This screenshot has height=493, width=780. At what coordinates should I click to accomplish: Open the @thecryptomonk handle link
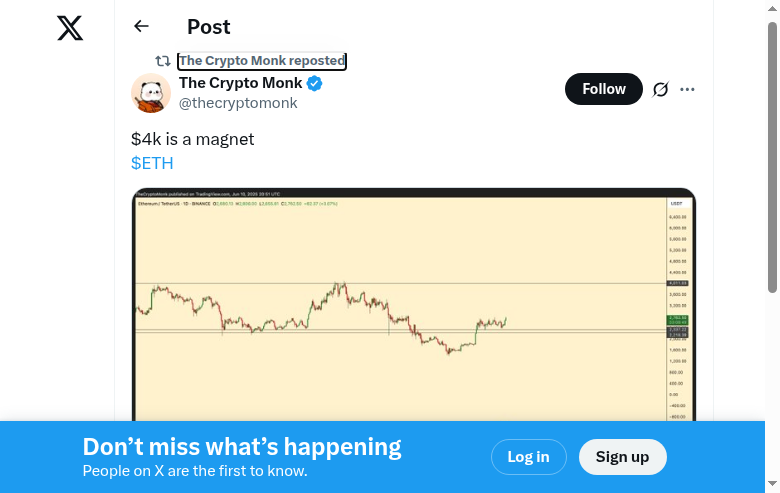238,103
